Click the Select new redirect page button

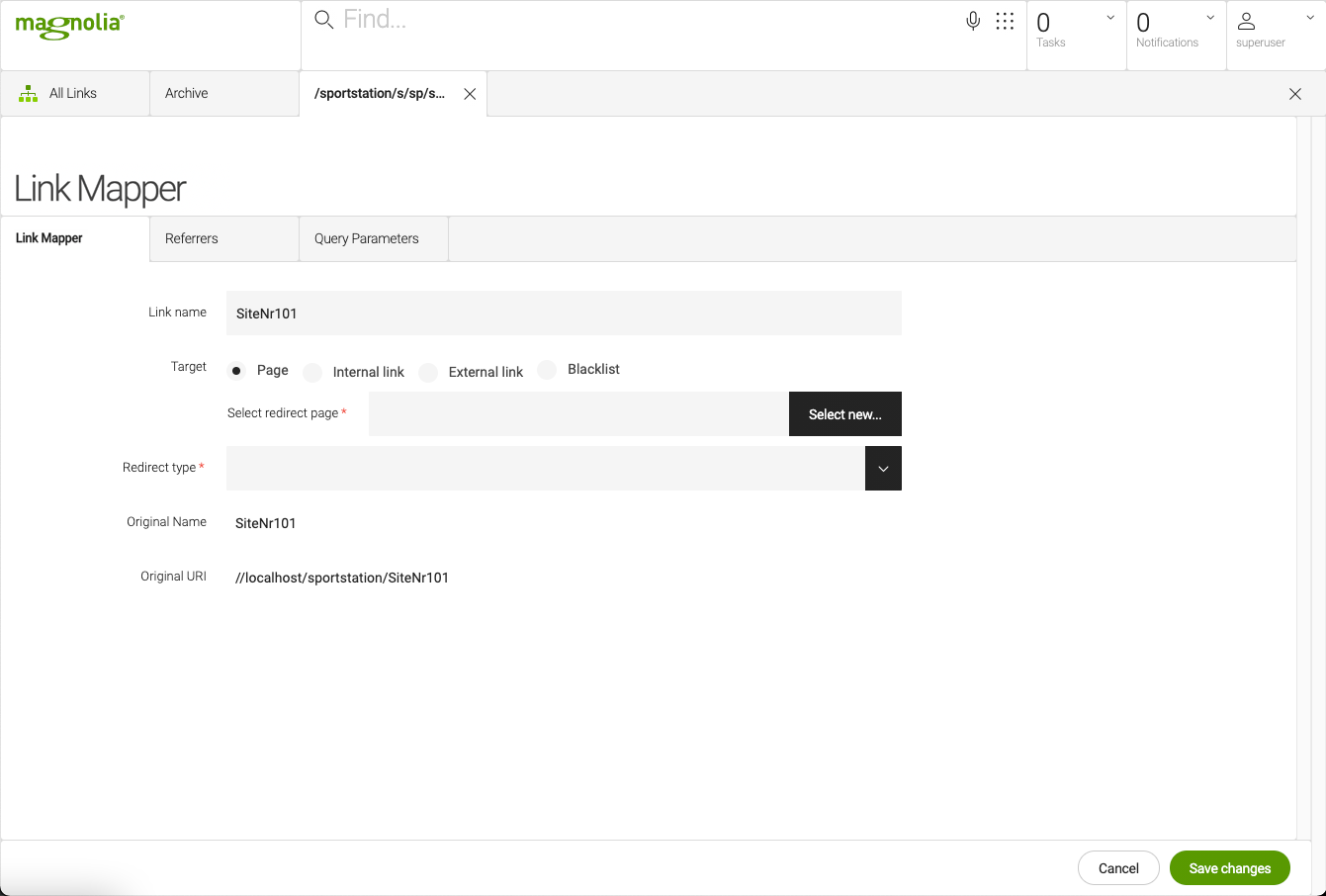click(844, 413)
